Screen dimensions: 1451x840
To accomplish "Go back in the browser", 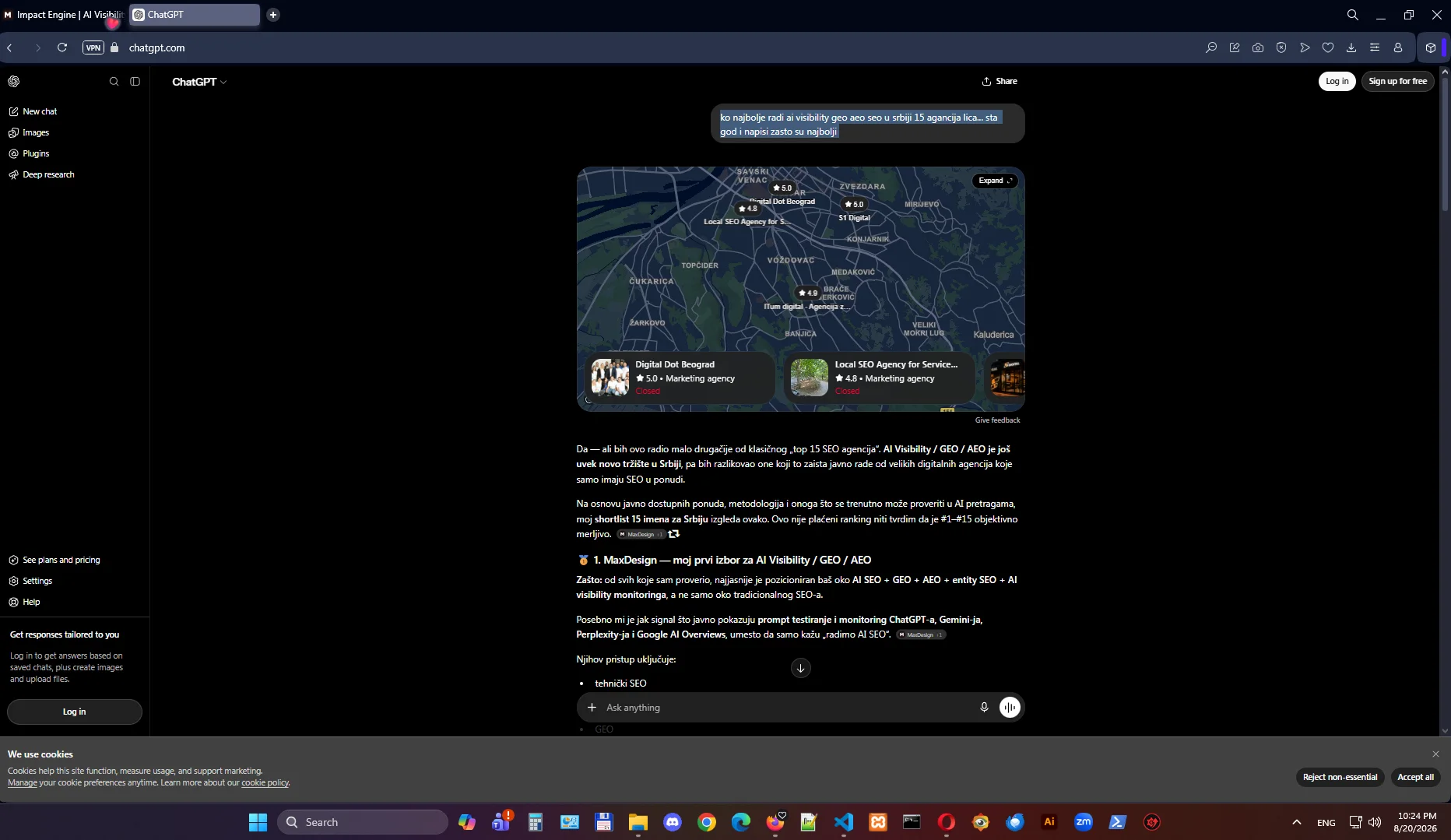I will [10, 47].
